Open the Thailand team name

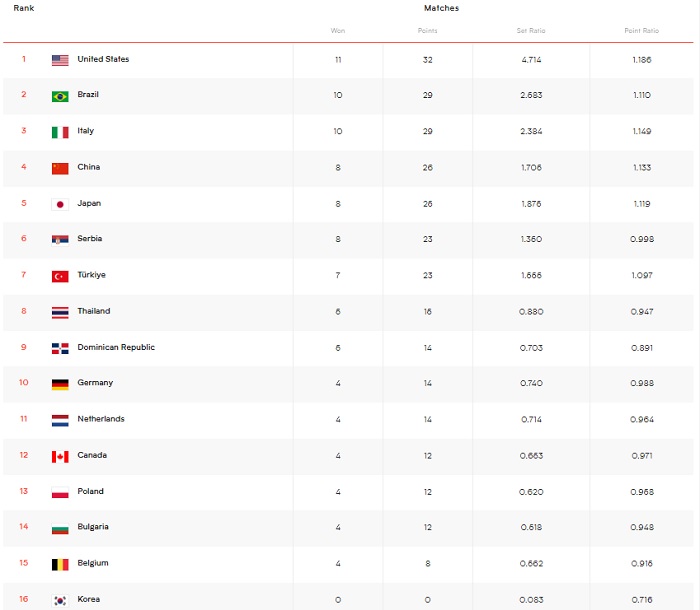coord(93,311)
